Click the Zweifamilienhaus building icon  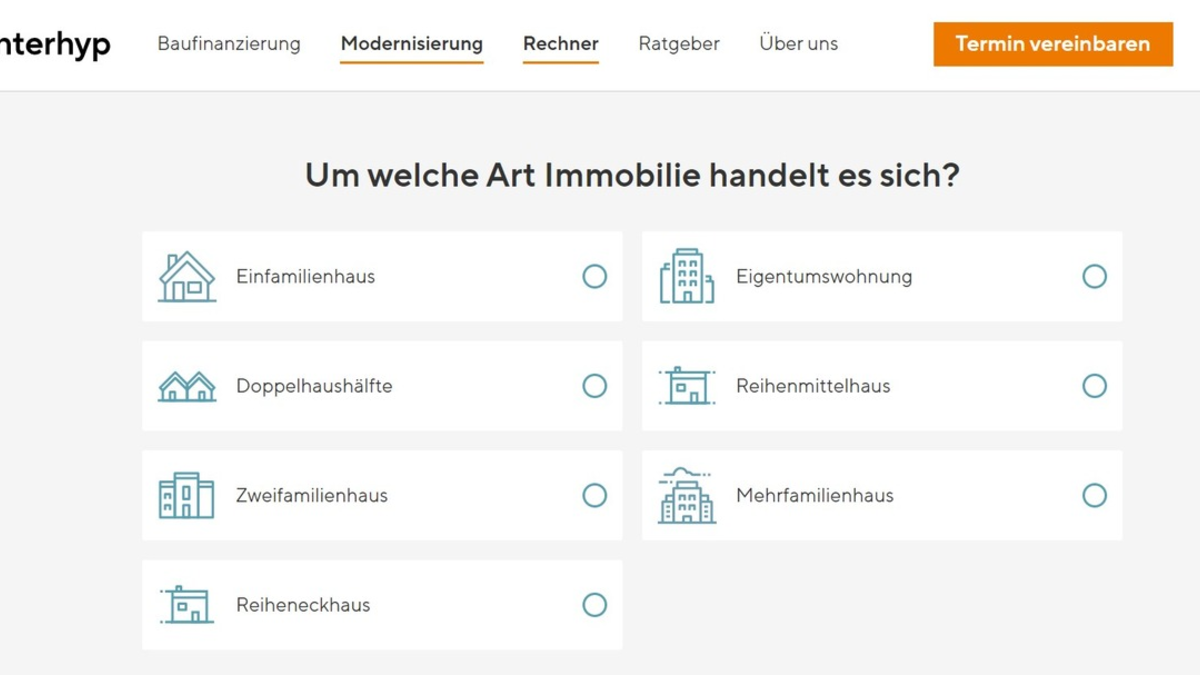point(186,495)
